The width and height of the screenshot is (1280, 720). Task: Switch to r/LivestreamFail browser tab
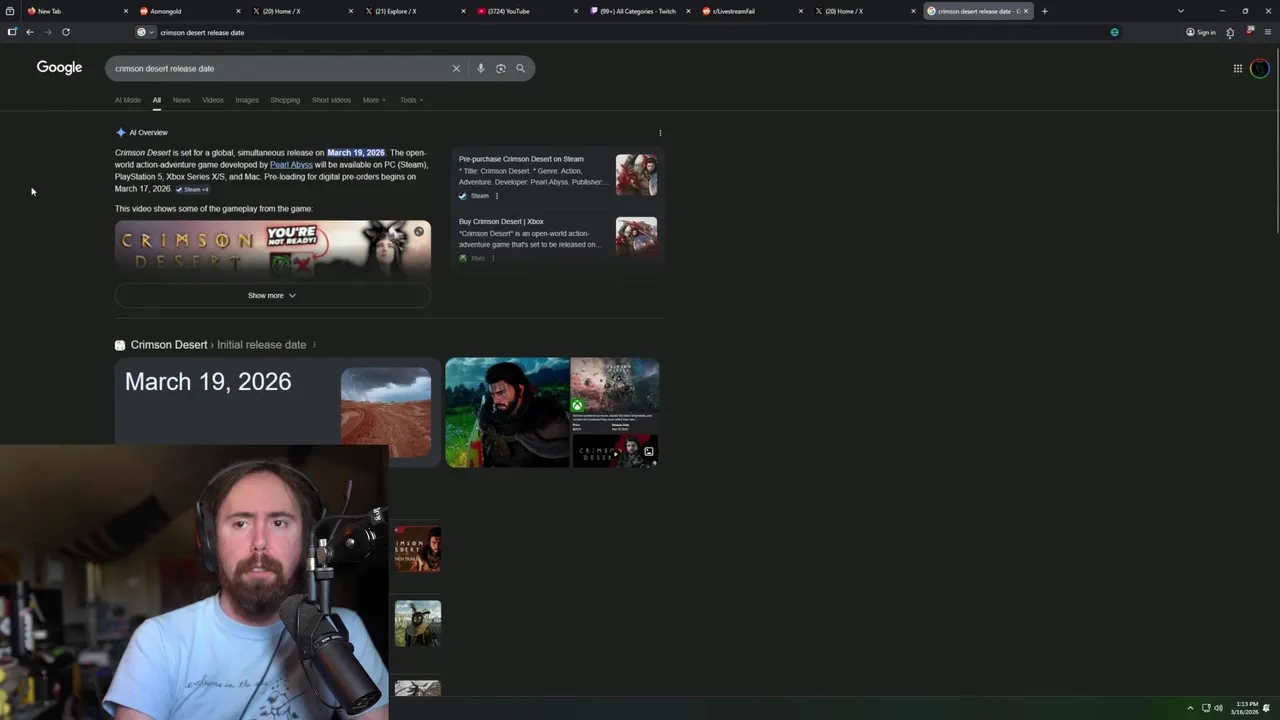tap(753, 11)
